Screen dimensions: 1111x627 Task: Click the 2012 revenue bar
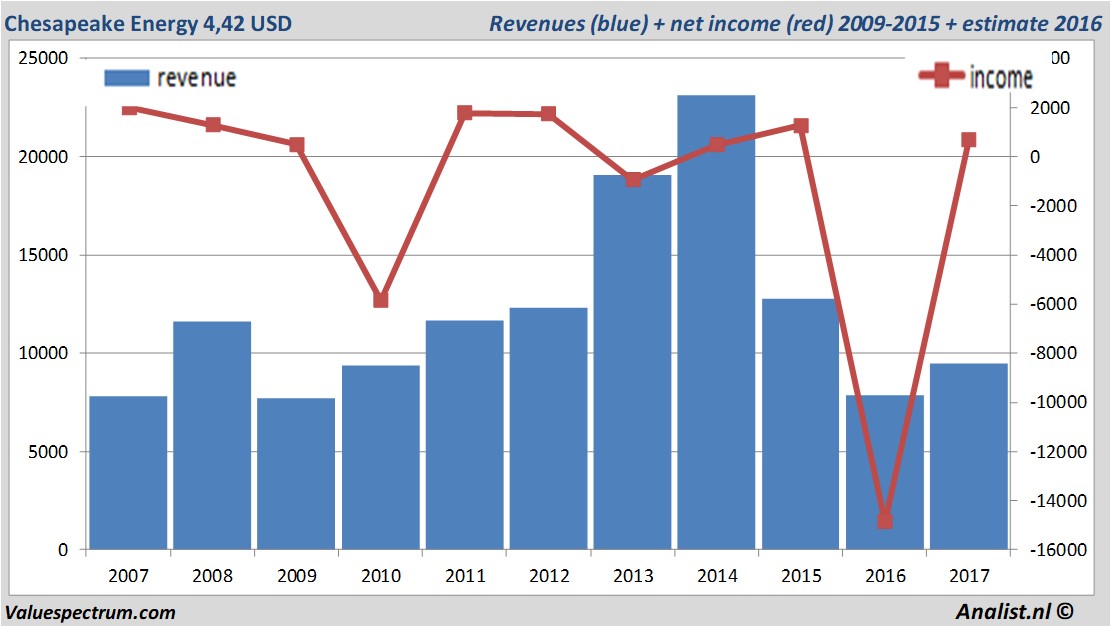click(x=549, y=430)
